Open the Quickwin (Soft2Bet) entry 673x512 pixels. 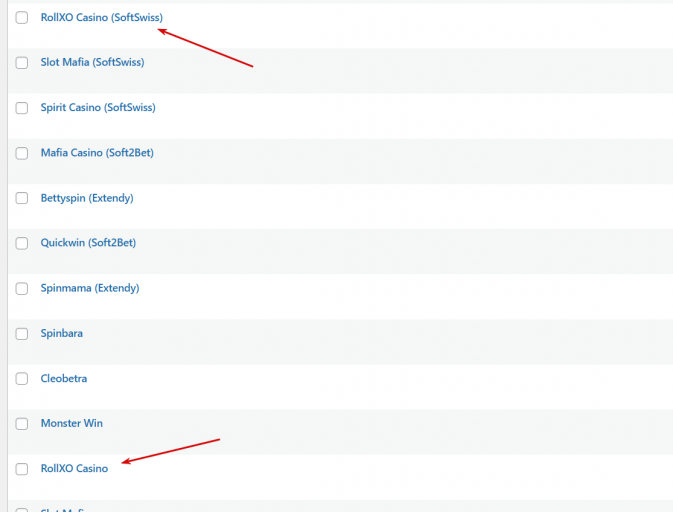[88, 243]
